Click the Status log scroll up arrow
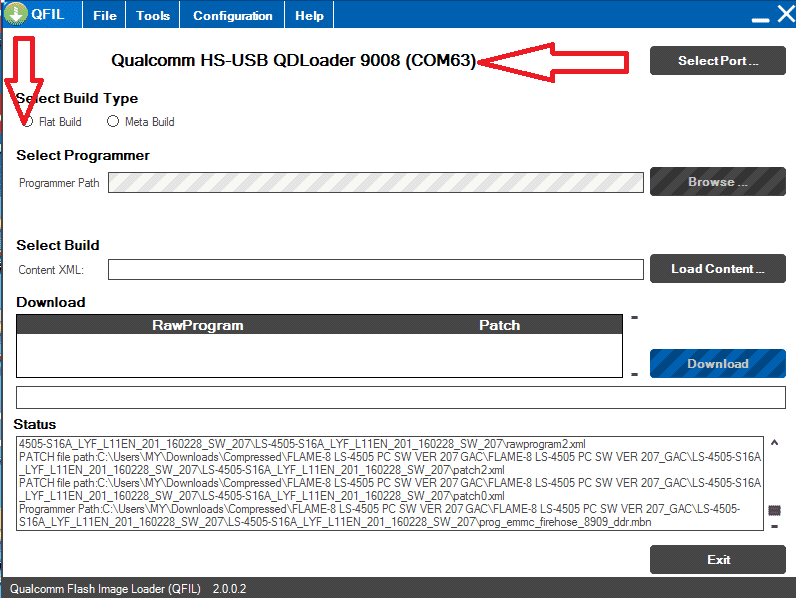This screenshot has height=598, width=796. pos(775,443)
